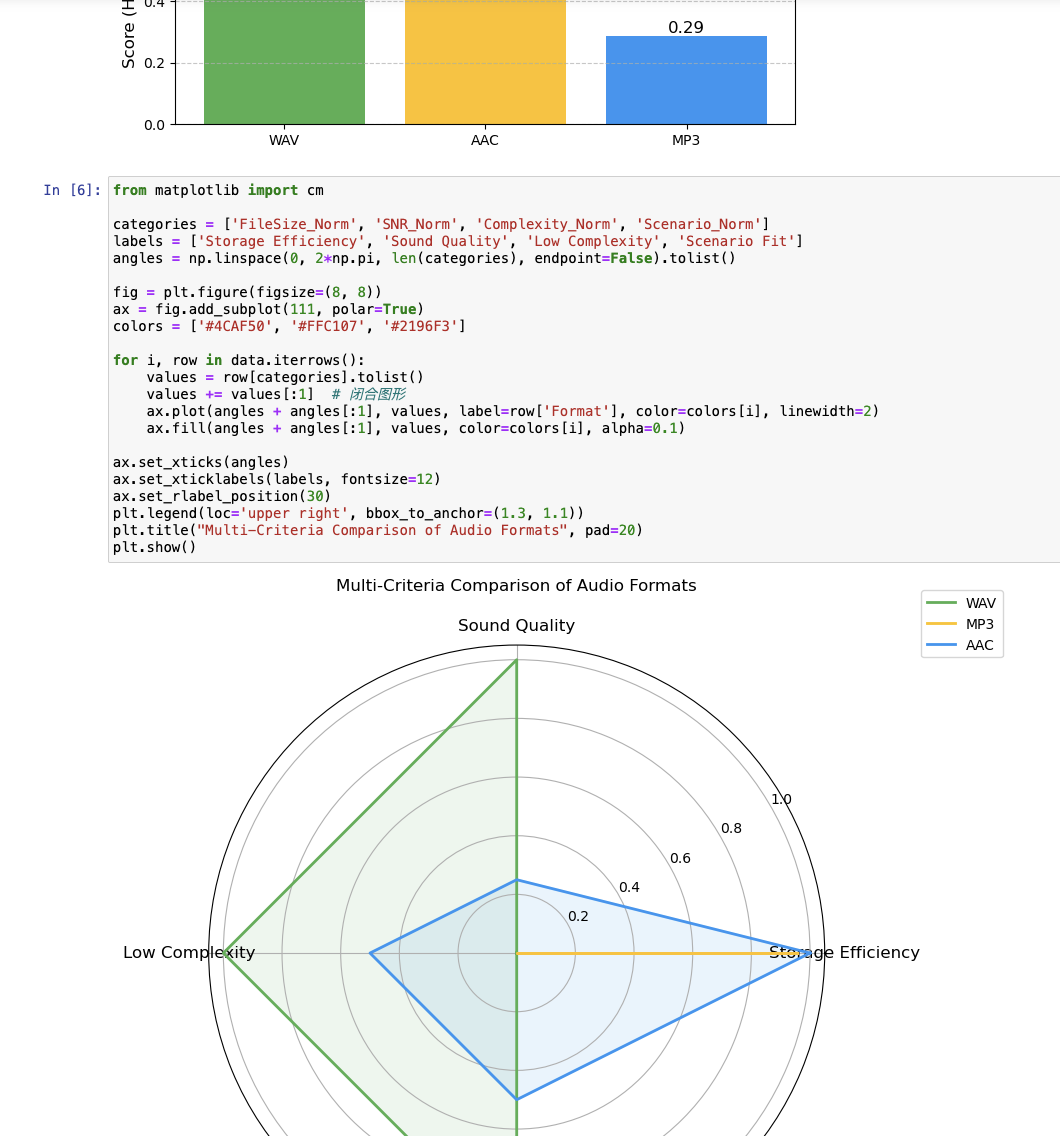Viewport: 1060px width, 1136px height.
Task: Place cursor on 'from matplotlib import cm' line
Action: pyautogui.click(x=218, y=190)
